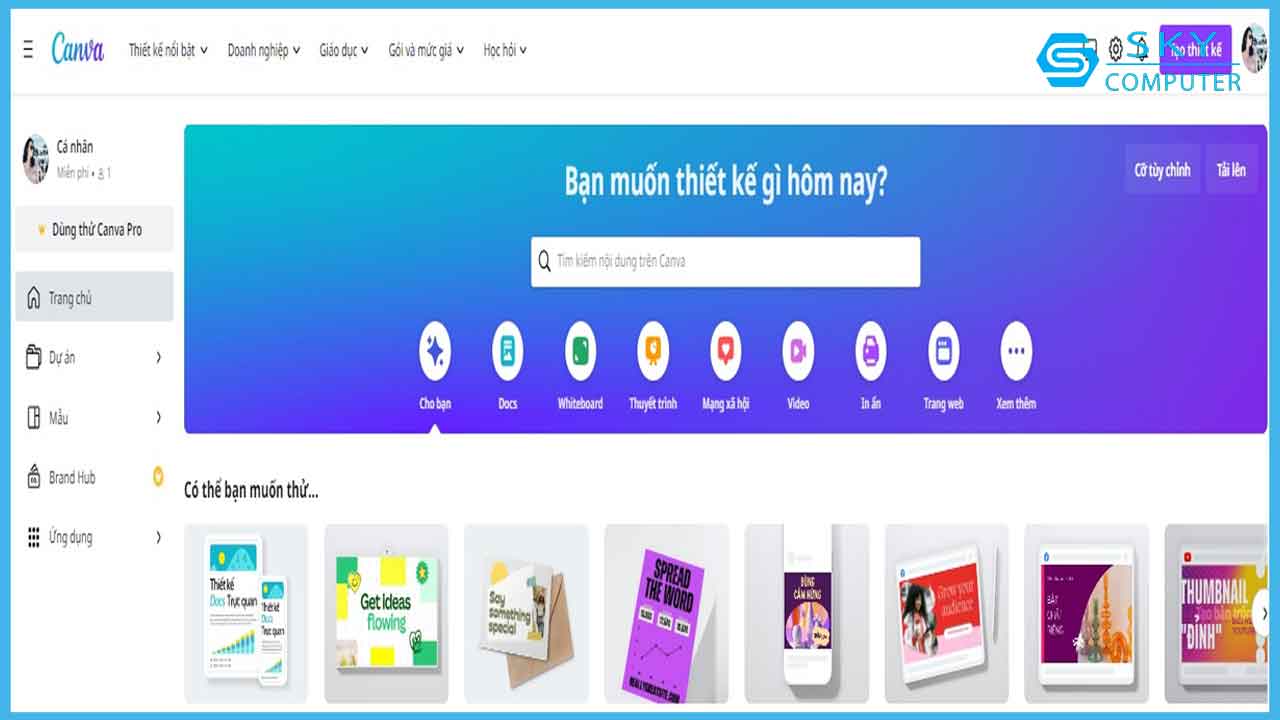This screenshot has width=1280, height=720.
Task: Click the Cỡ tùy chỉnh button
Action: tap(1162, 170)
